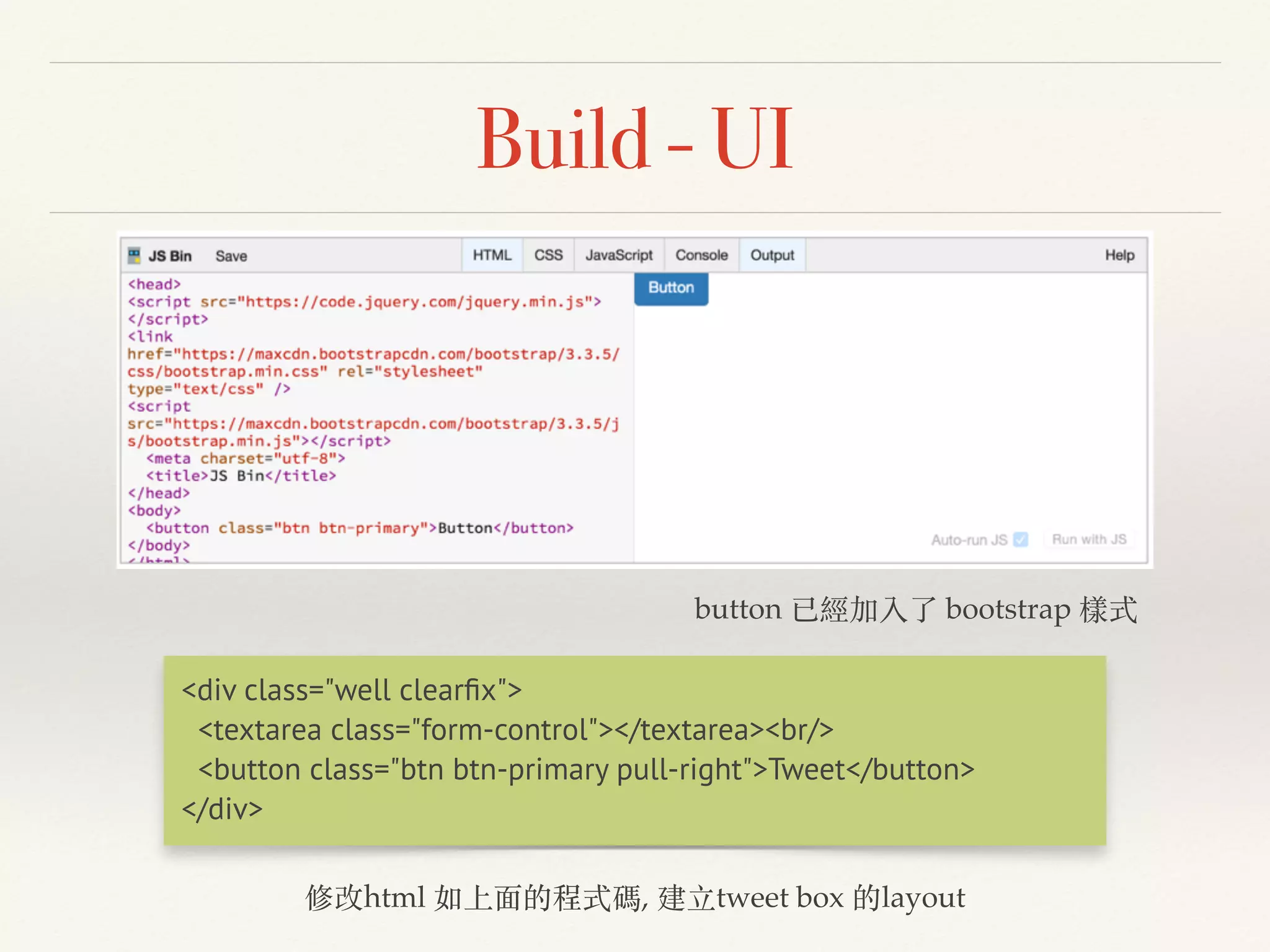Click Save in the JS Bin toolbar
This screenshot has height=952, width=1270.
pyautogui.click(x=231, y=256)
